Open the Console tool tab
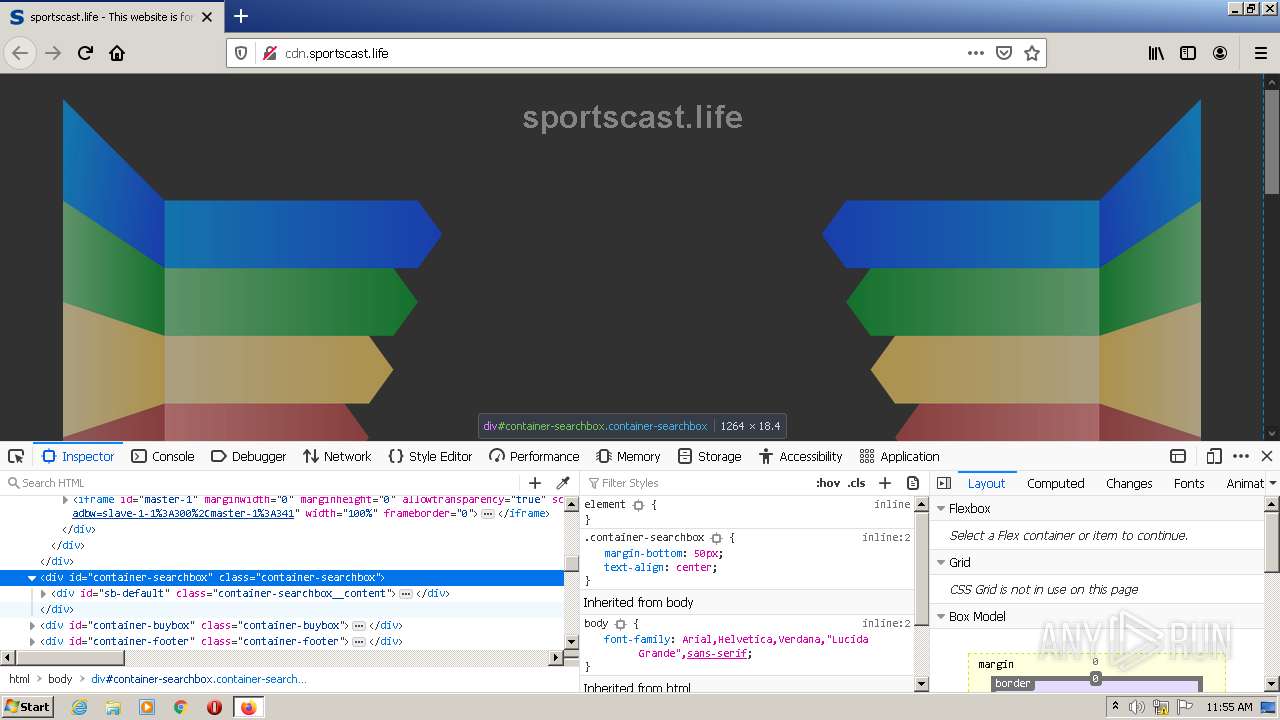1280x720 pixels. click(163, 456)
